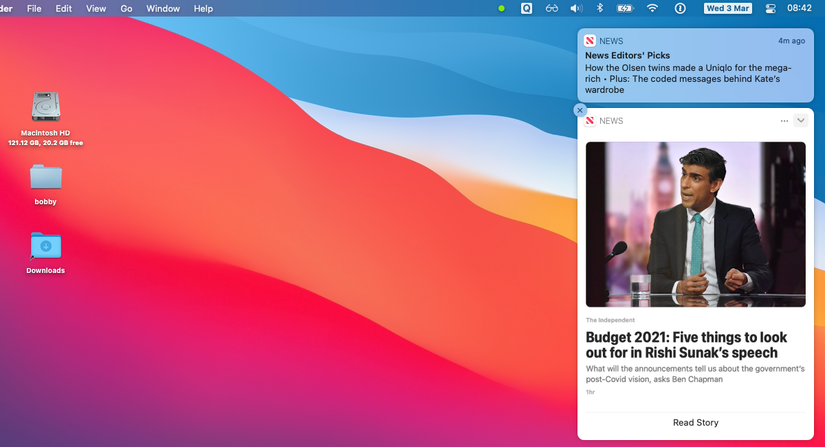The image size is (825, 447).
Task: Click the 1hr article age label
Action: (590, 392)
